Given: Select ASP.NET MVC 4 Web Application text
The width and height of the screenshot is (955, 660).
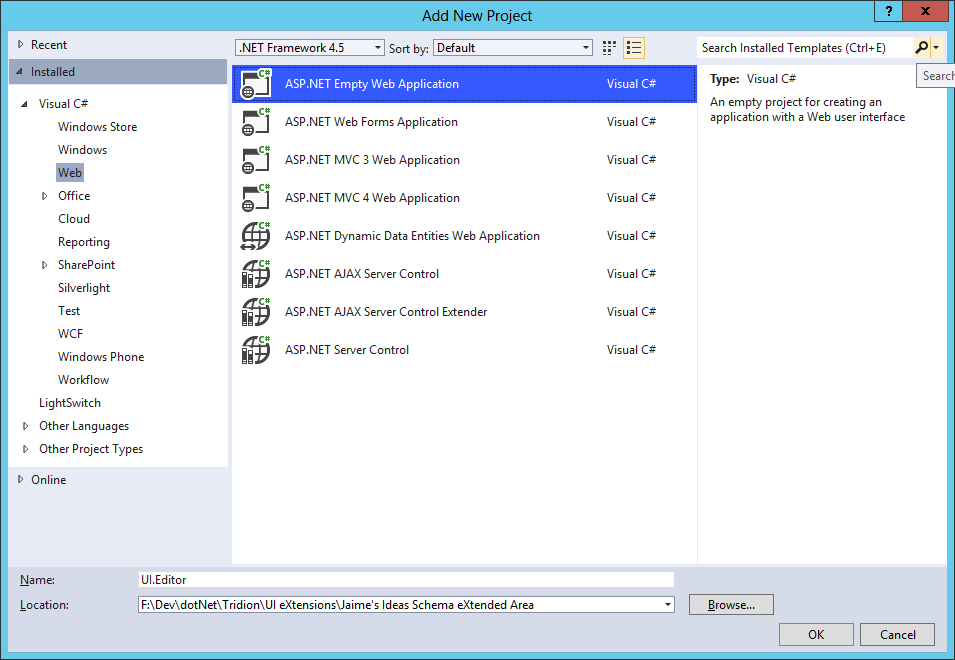Looking at the screenshot, I should click(372, 198).
